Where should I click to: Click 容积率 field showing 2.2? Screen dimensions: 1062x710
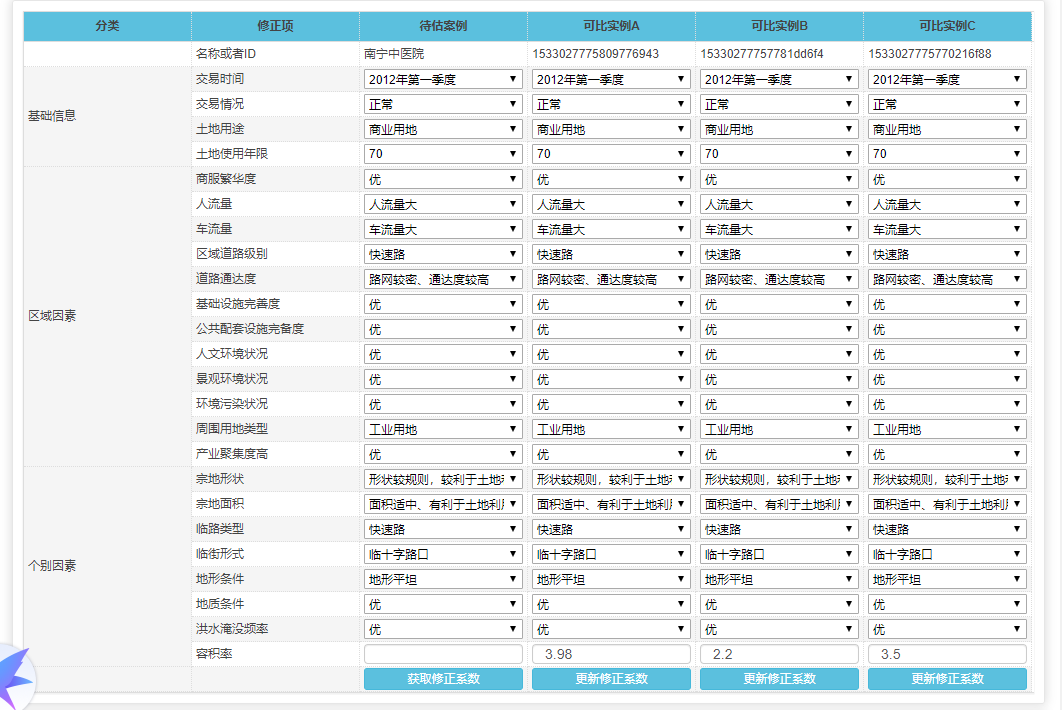(x=779, y=654)
